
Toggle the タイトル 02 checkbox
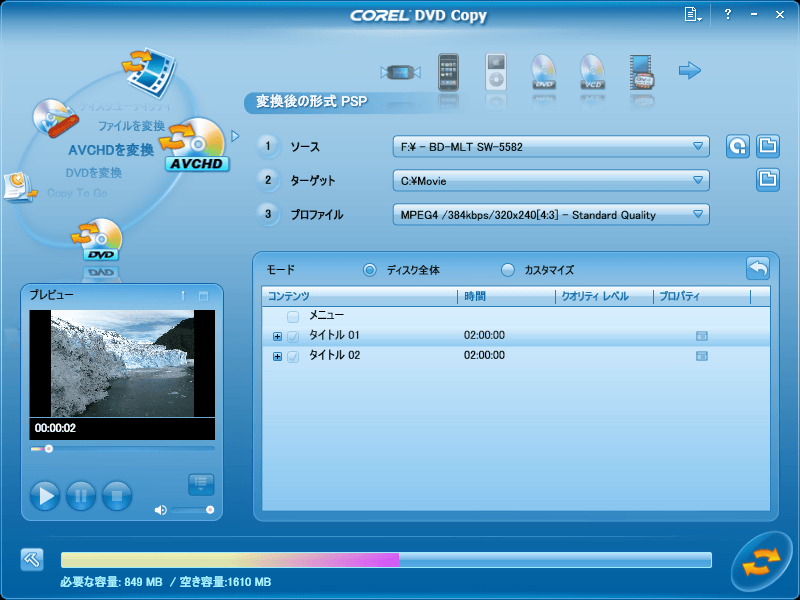click(x=293, y=356)
